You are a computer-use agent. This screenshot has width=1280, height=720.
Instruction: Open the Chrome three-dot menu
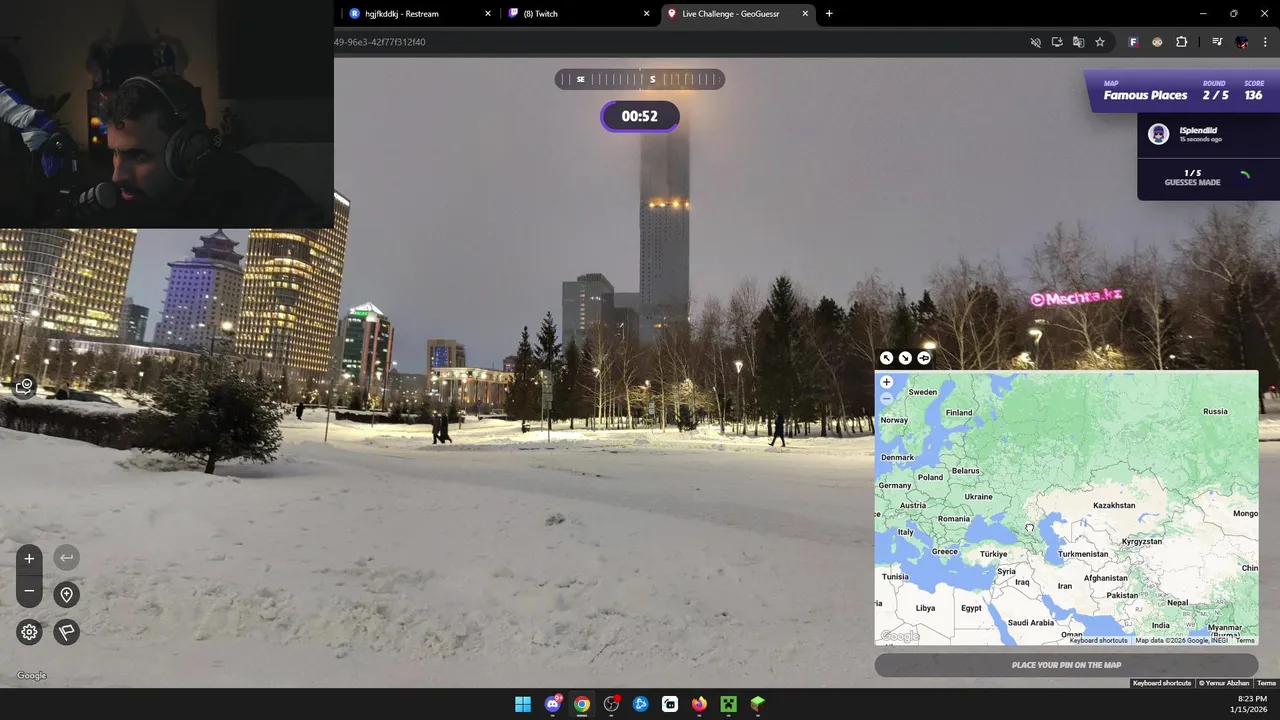coord(1265,42)
